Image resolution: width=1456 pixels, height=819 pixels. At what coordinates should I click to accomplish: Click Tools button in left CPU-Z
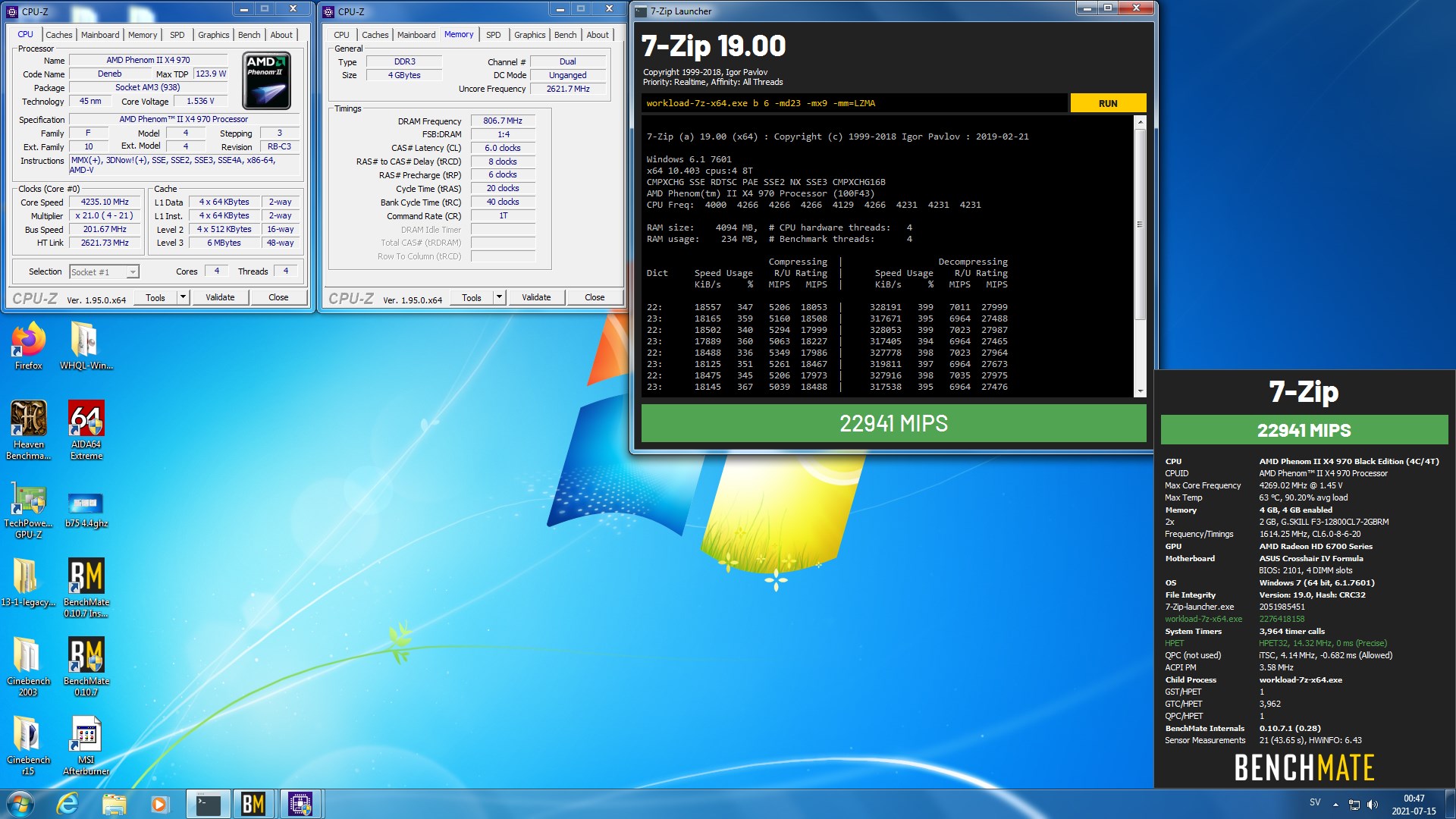pyautogui.click(x=155, y=297)
